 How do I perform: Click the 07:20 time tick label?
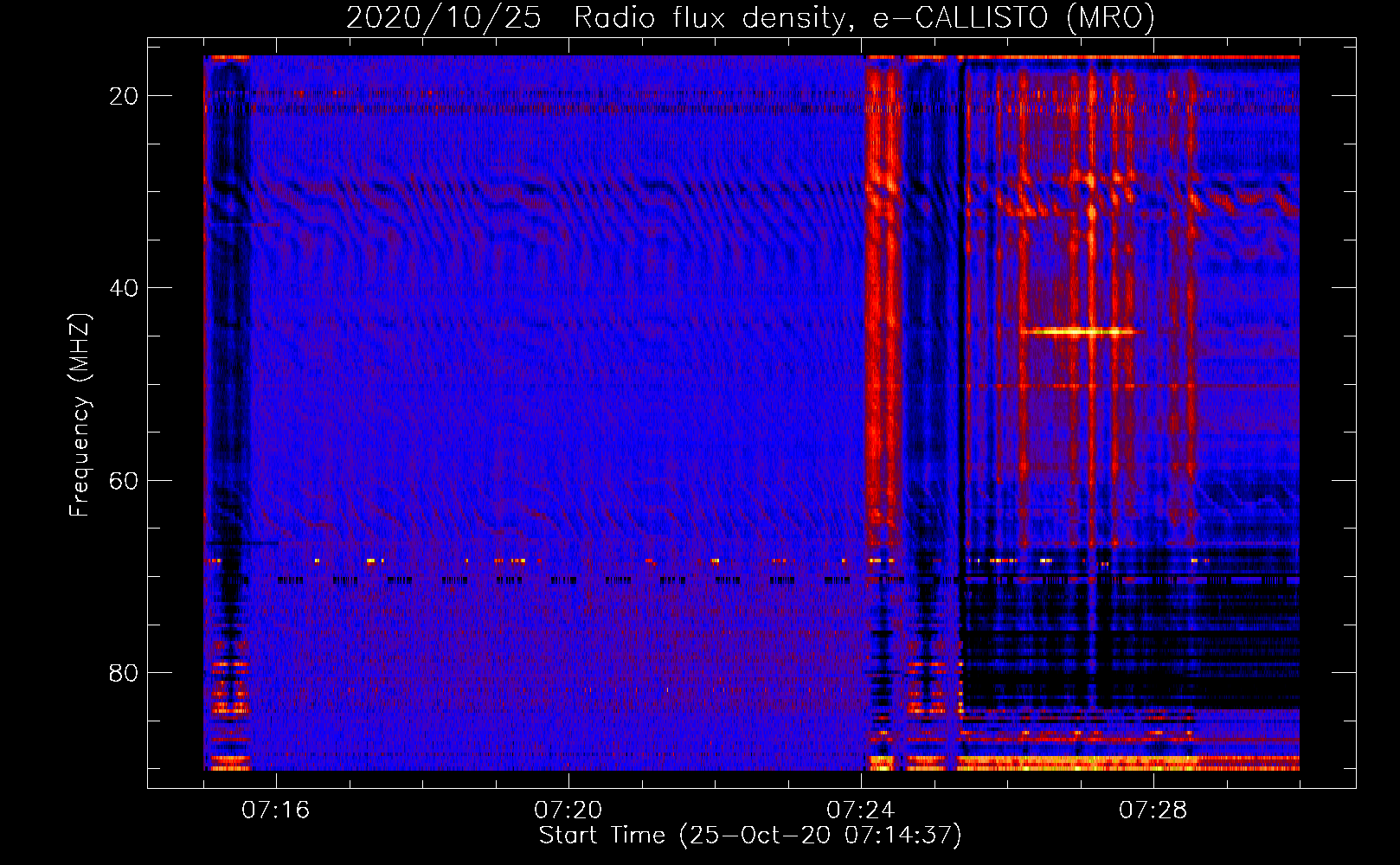(568, 811)
